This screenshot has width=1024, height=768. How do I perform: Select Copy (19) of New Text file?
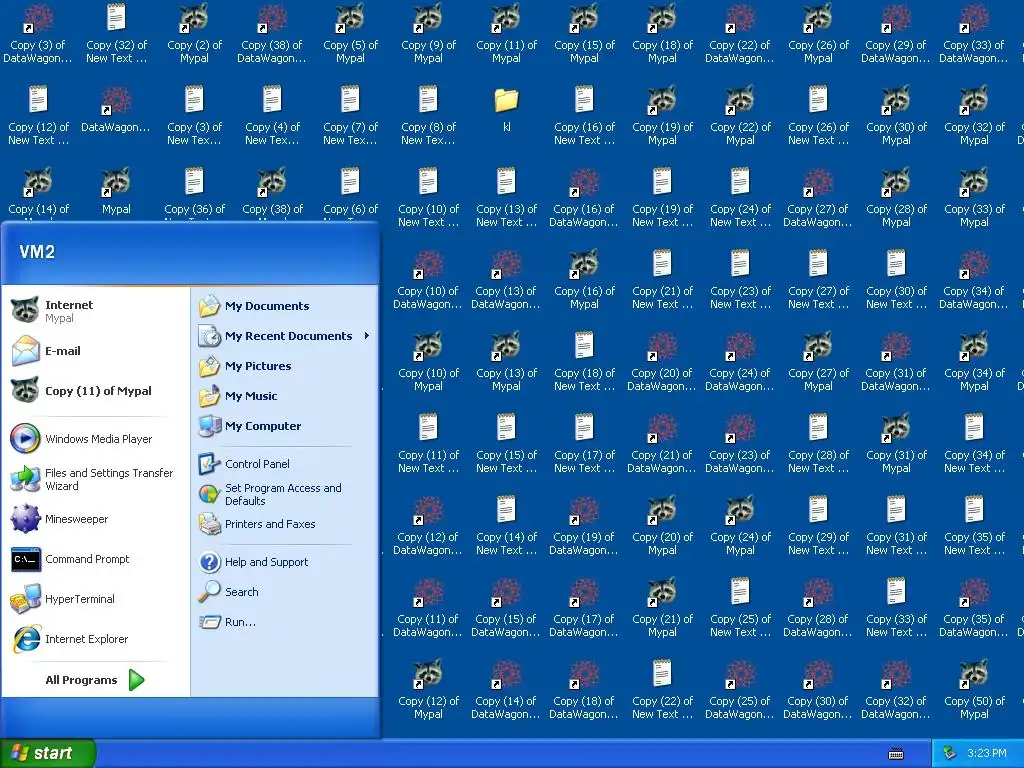click(x=662, y=197)
